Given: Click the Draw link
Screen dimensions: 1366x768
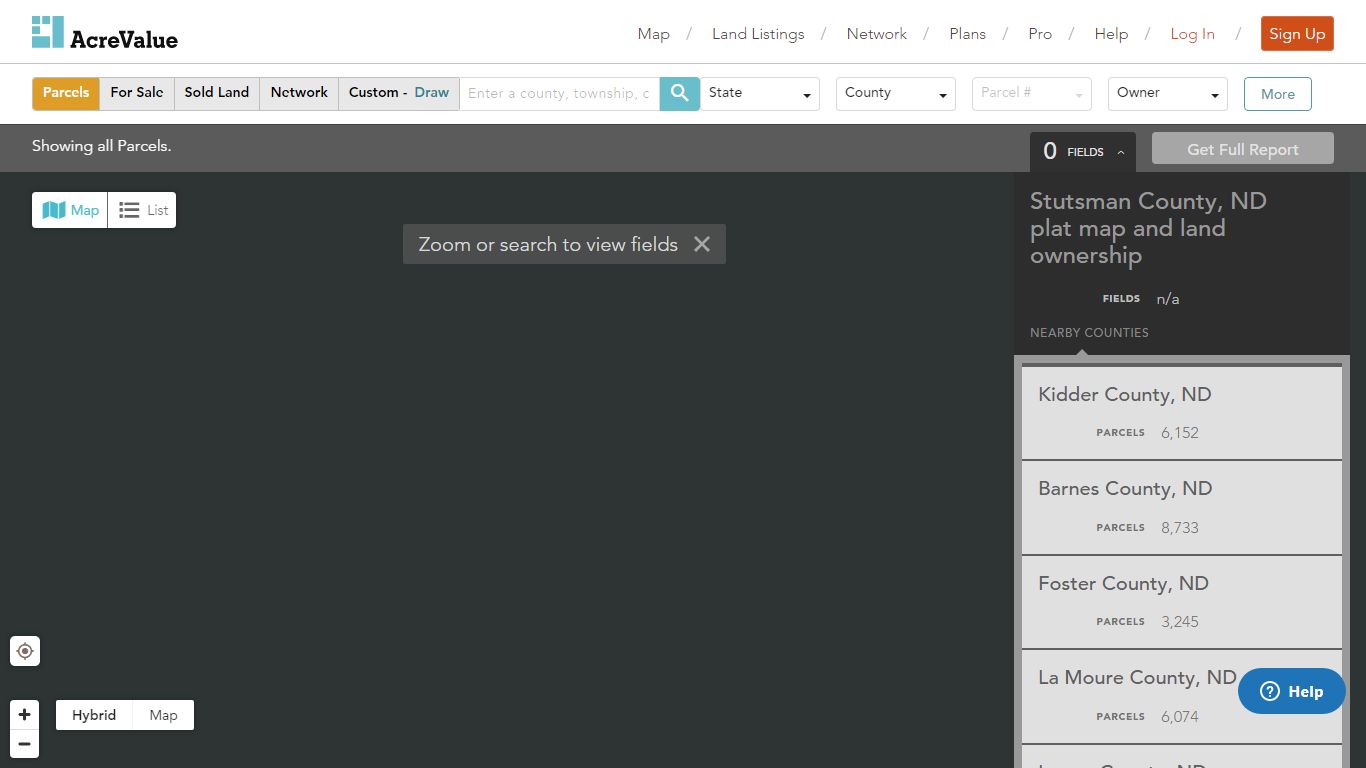Looking at the screenshot, I should [432, 93].
